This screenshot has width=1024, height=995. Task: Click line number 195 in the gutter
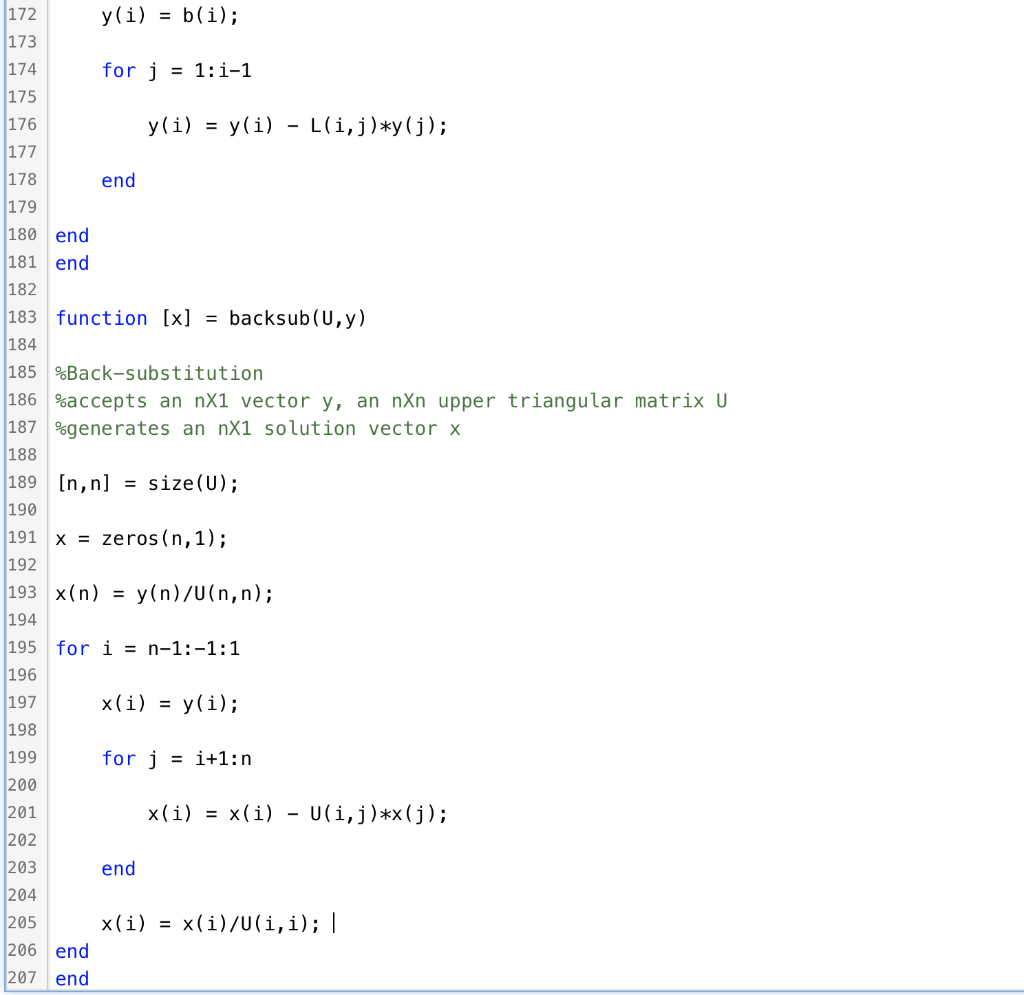(x=20, y=647)
